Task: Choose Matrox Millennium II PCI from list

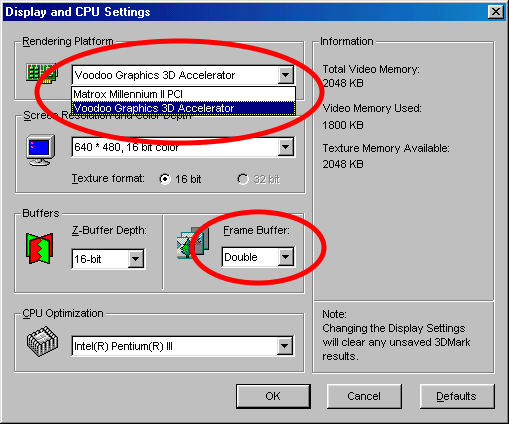Action: pyautogui.click(x=183, y=94)
